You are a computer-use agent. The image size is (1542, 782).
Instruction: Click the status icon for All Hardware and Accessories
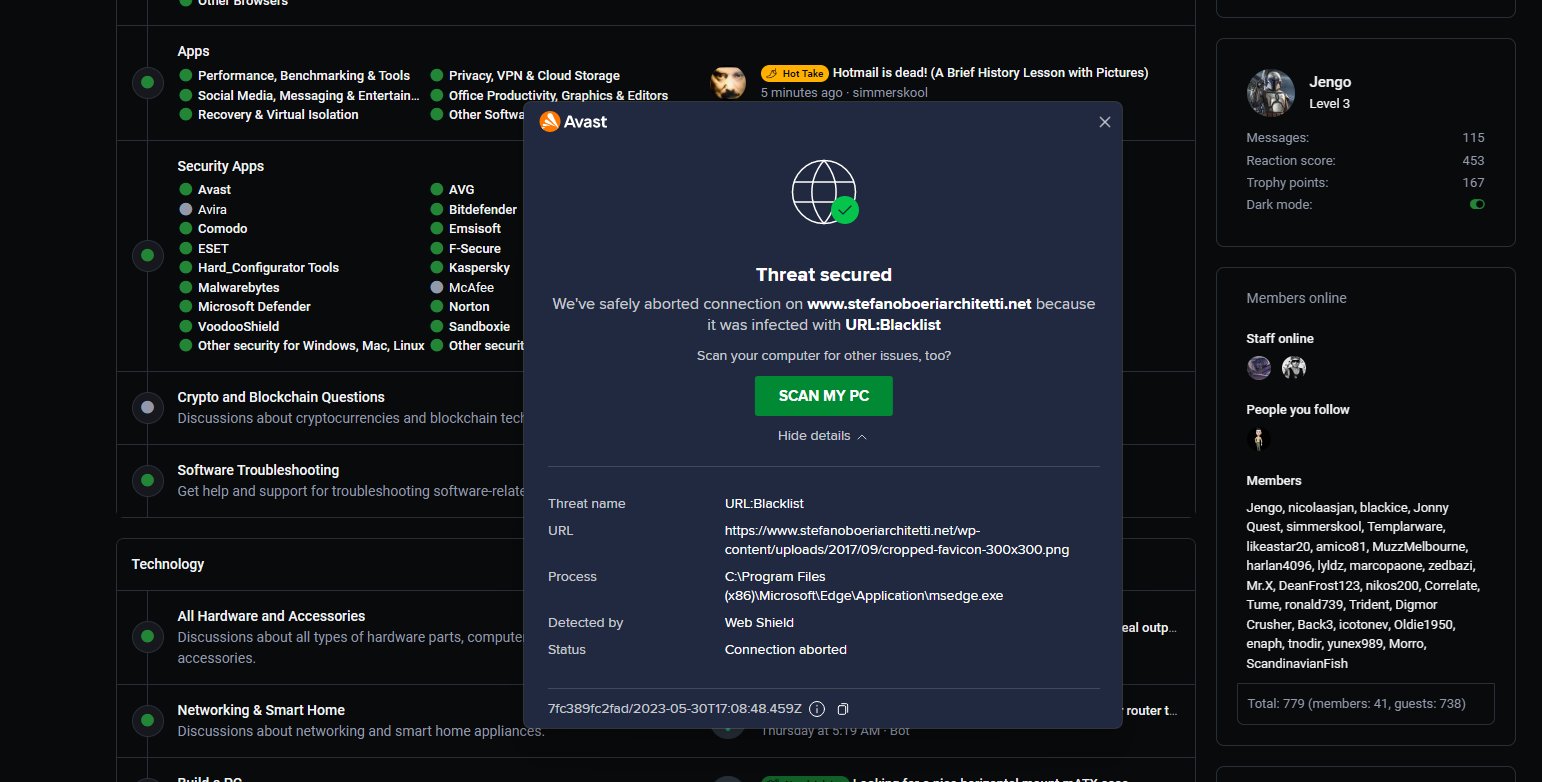tap(148, 636)
